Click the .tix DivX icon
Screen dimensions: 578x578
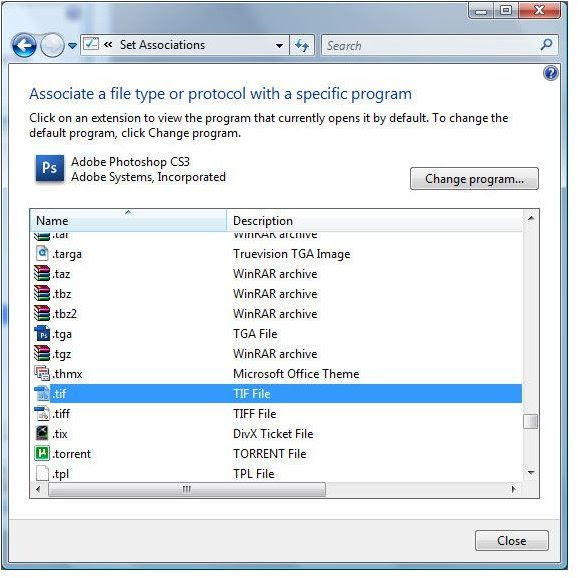click(x=42, y=434)
